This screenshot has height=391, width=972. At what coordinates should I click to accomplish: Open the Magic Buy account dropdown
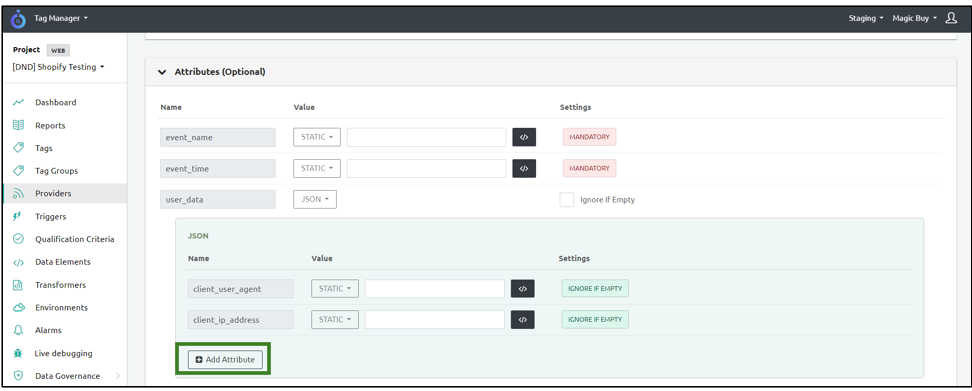click(x=914, y=19)
